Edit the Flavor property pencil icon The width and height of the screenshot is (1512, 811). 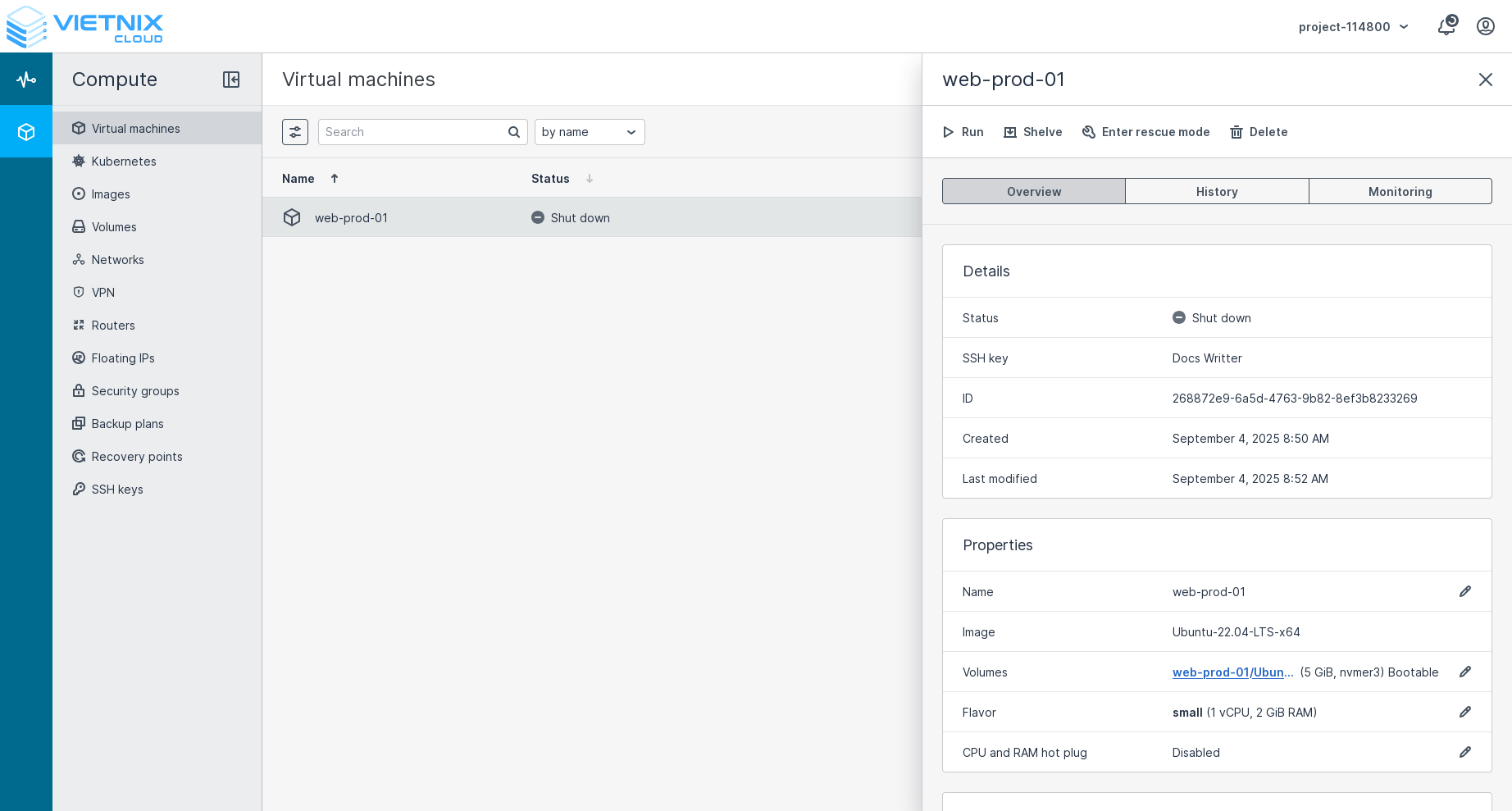(1464, 712)
